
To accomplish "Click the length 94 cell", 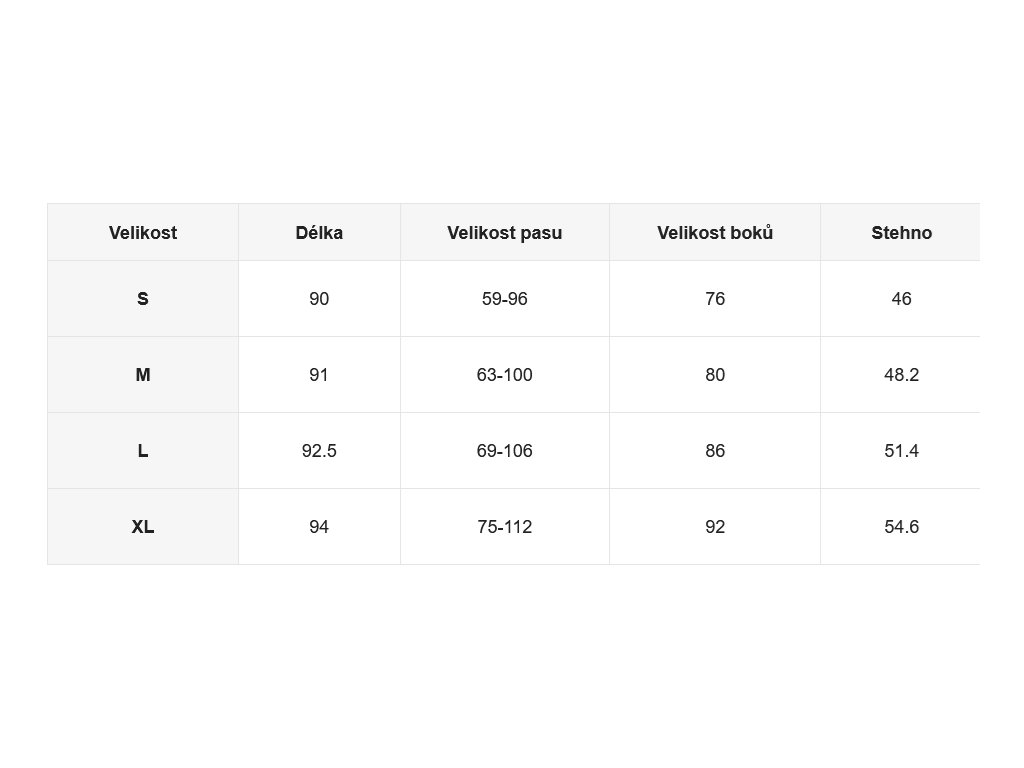I will tap(319, 526).
